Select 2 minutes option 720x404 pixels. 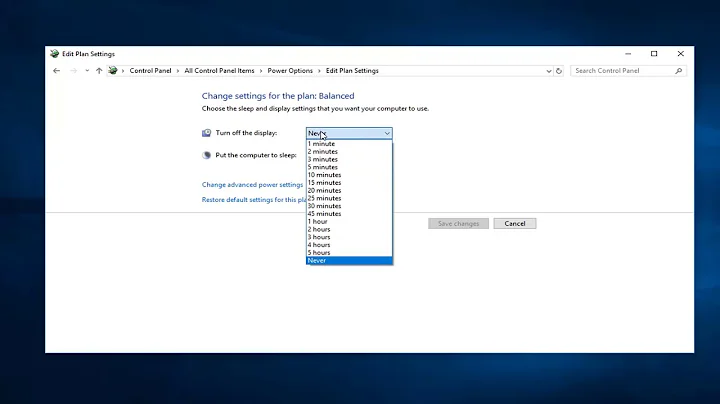point(349,152)
